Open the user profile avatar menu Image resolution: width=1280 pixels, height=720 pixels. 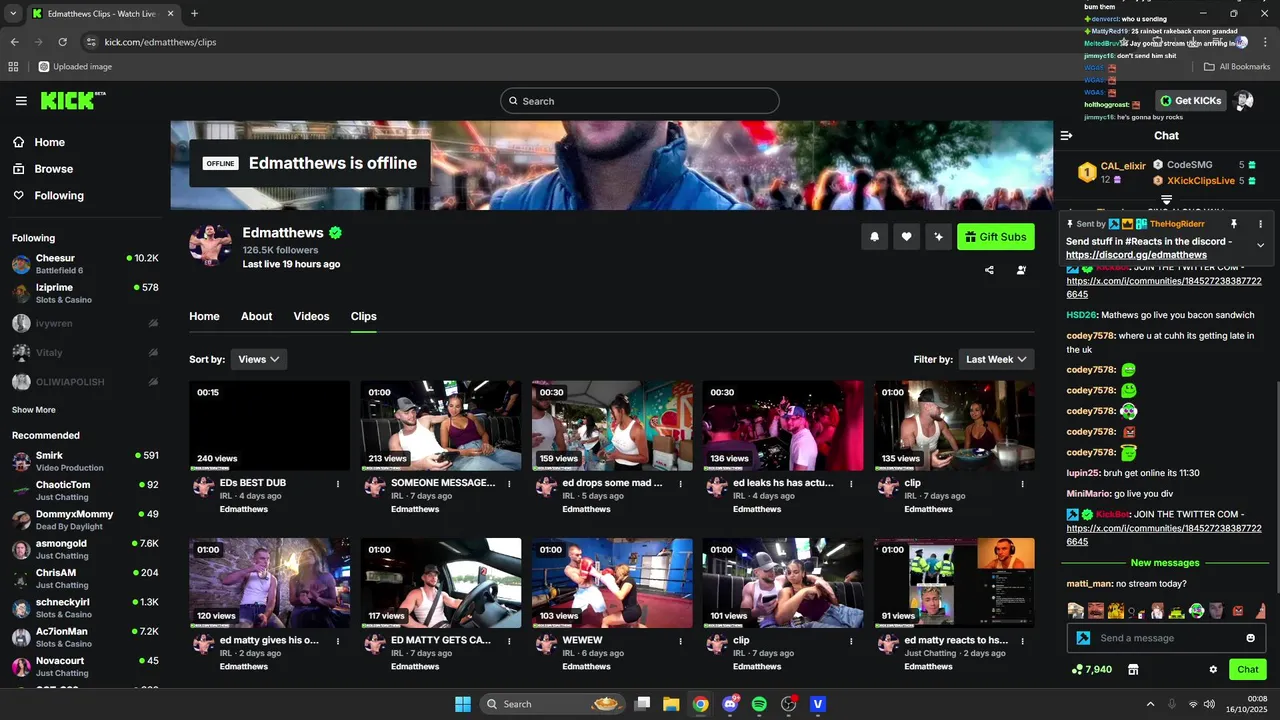pyautogui.click(x=1243, y=101)
